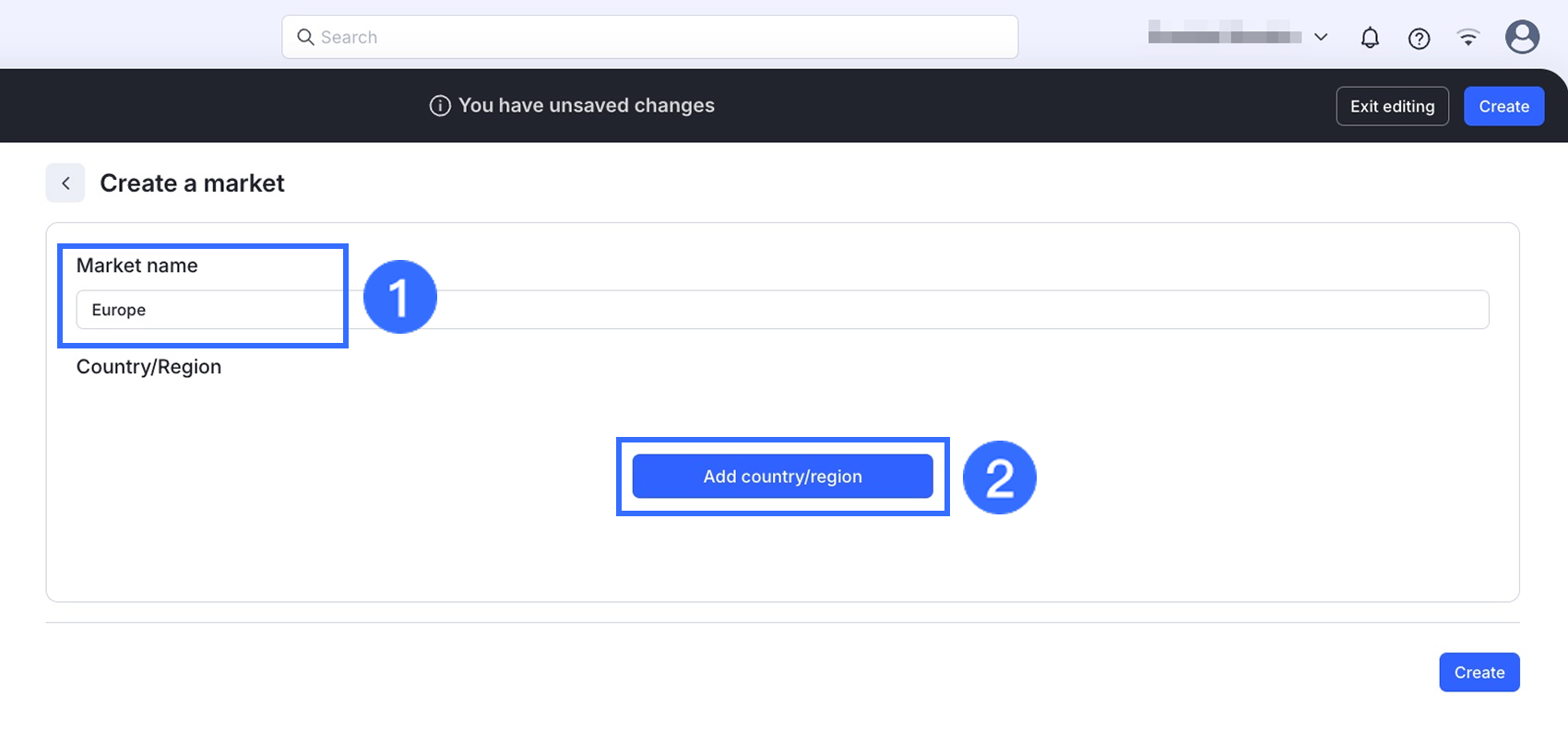Image resolution: width=1568 pixels, height=743 pixels.
Task: Click the Market name field containing Europe
Action: coord(782,310)
